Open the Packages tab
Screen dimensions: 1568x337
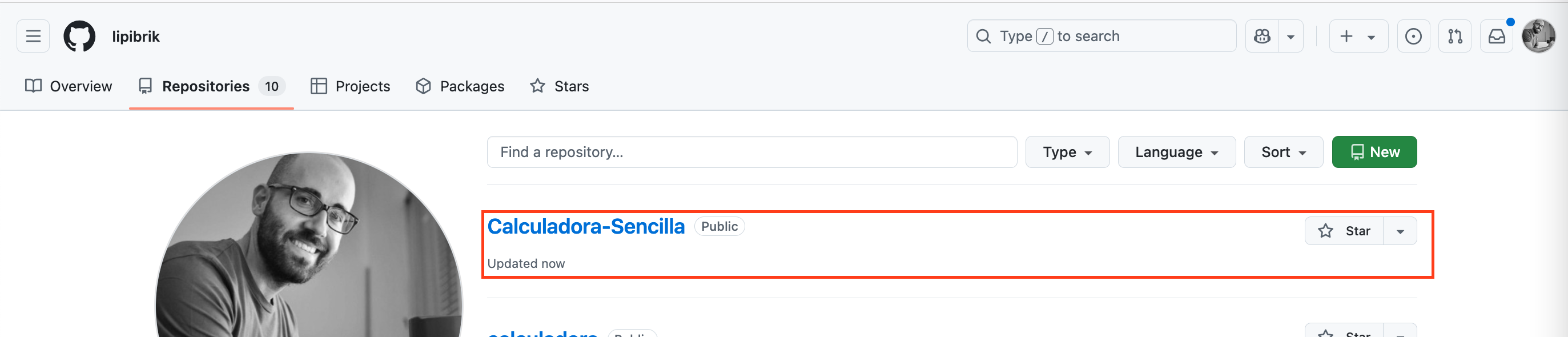tap(460, 86)
